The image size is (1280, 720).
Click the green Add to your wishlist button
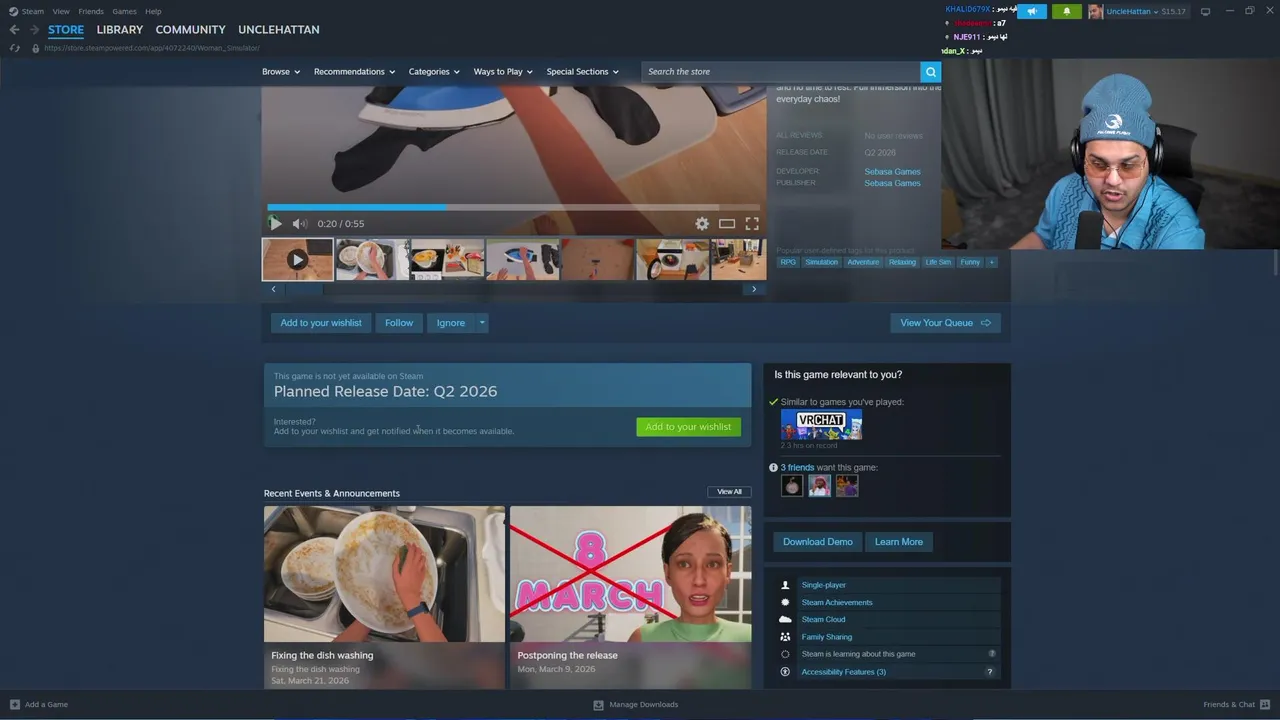pyautogui.click(x=688, y=427)
